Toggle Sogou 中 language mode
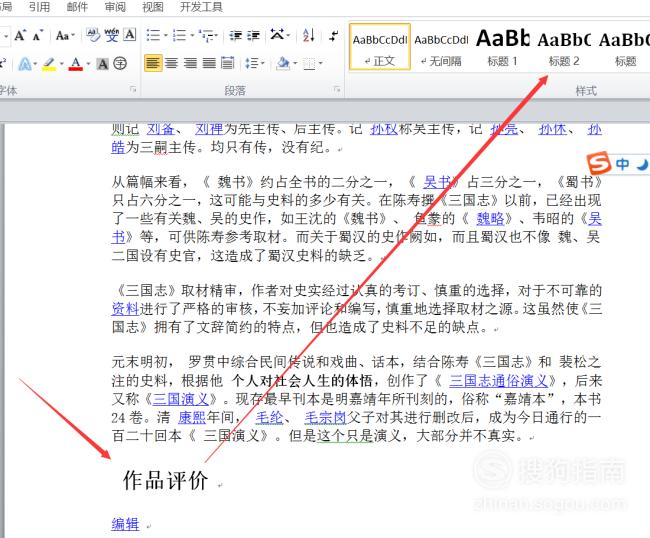Screen dimensions: 650x538 click(x=622, y=164)
